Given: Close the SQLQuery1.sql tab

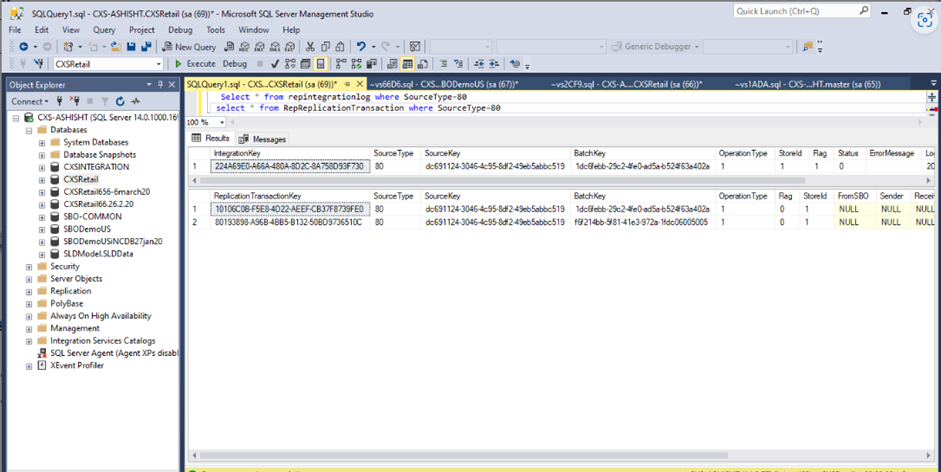Looking at the screenshot, I should pos(359,84).
